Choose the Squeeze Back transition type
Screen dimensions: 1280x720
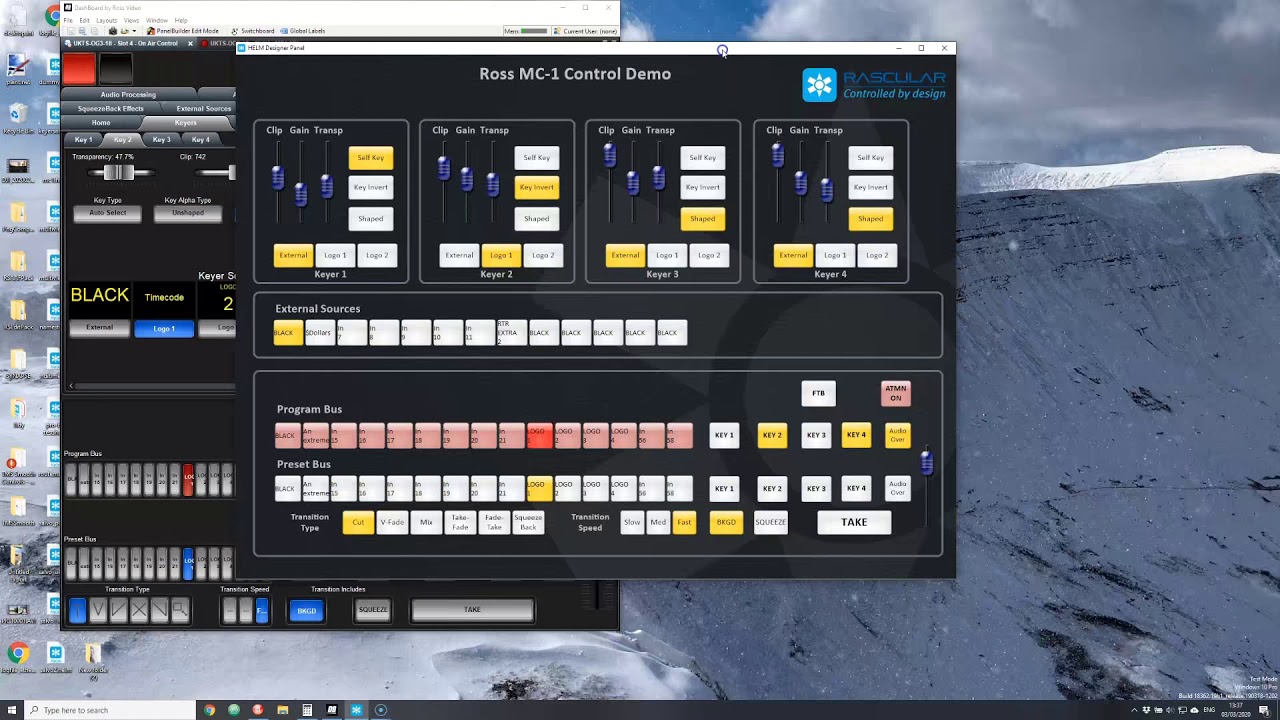click(x=528, y=522)
